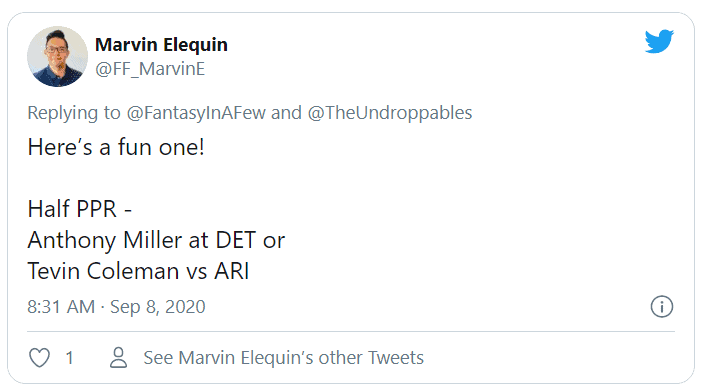Click the like count number 1
701x392 pixels.
70,358
